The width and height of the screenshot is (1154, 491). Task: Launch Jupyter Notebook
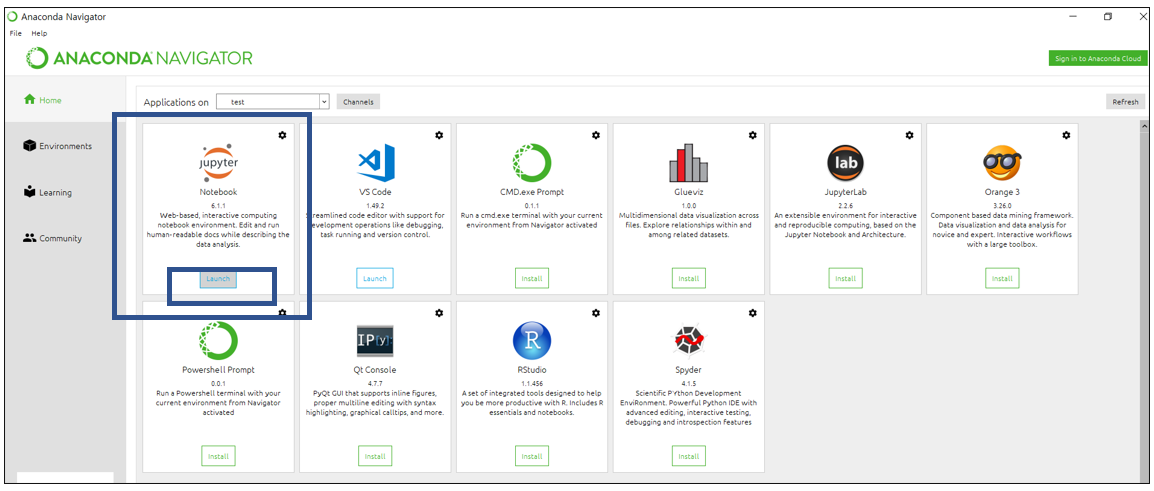pos(218,278)
